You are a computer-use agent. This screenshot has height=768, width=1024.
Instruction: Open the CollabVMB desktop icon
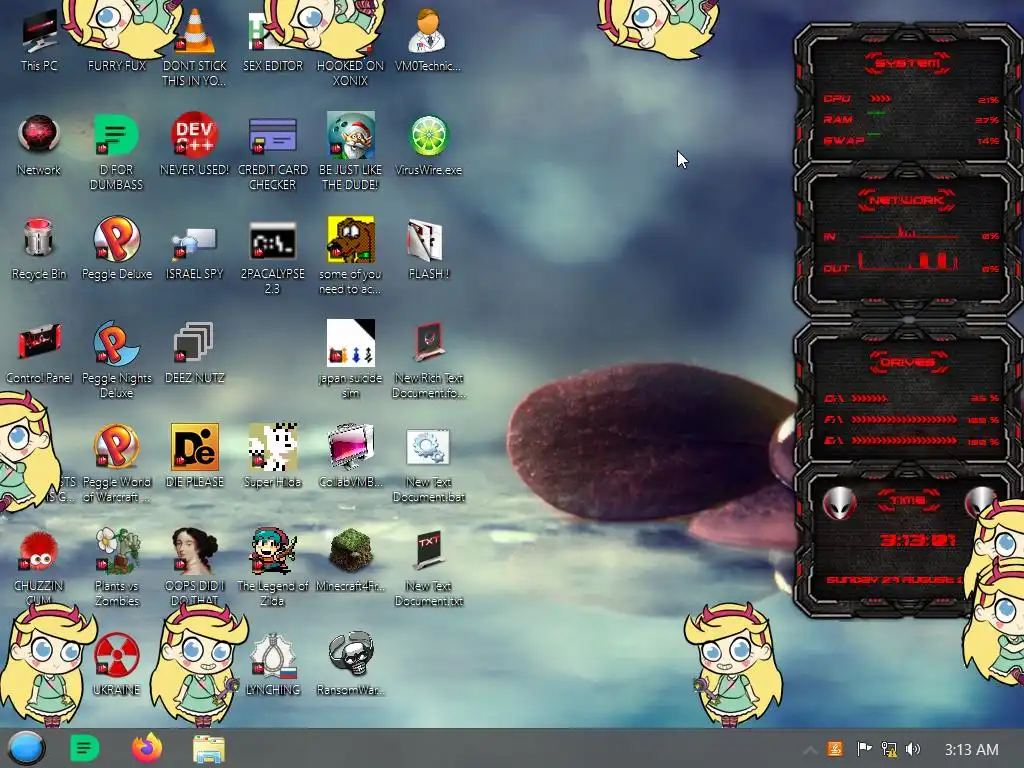(x=350, y=456)
